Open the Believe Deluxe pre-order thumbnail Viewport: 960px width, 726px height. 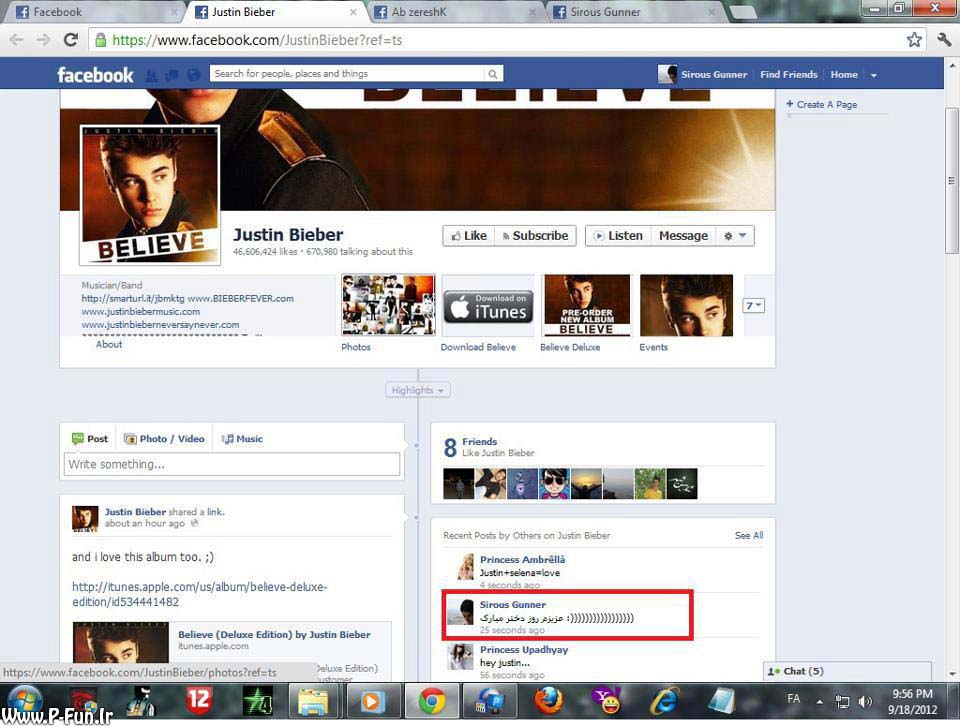point(587,305)
